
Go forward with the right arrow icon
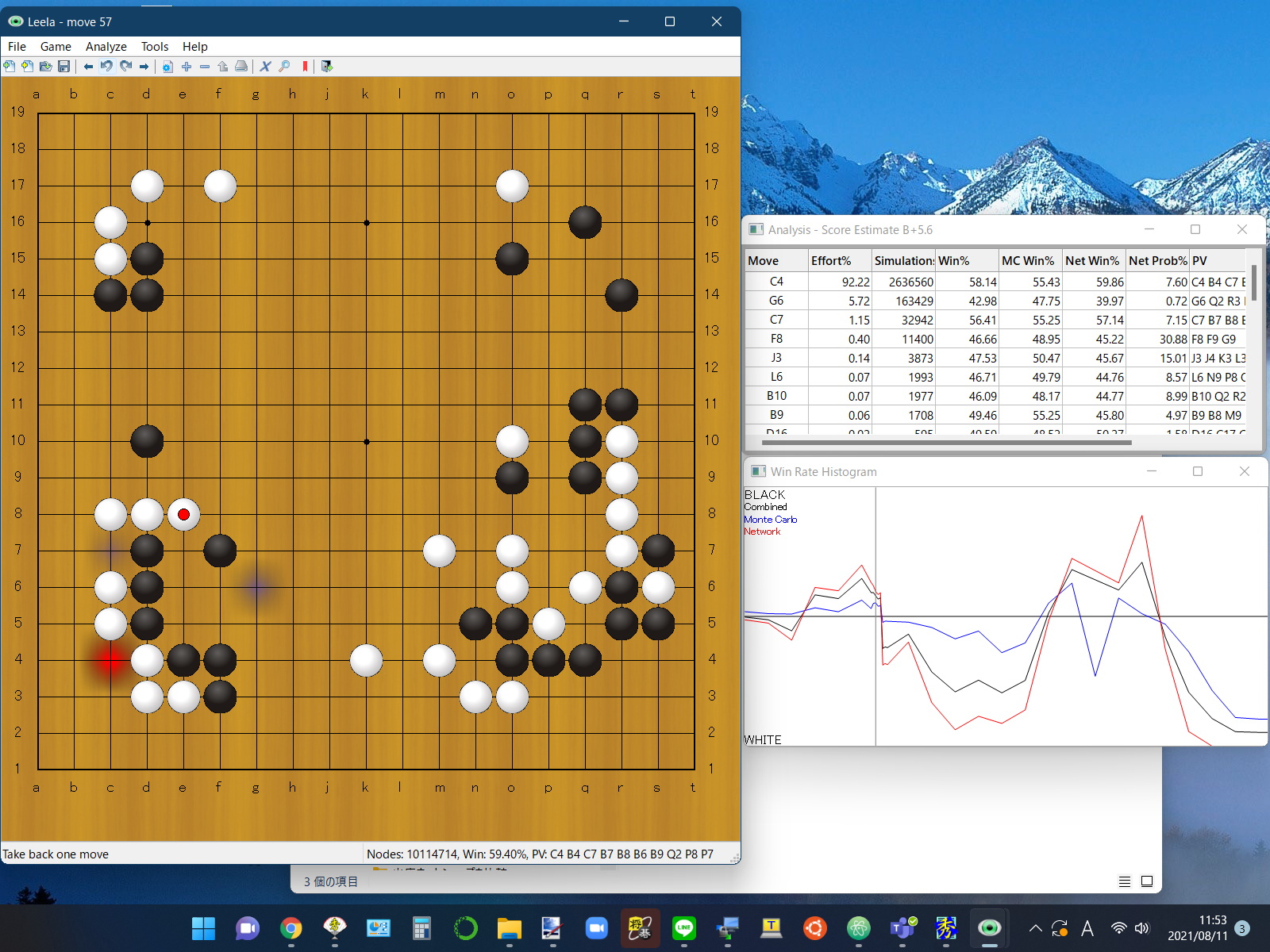(x=144, y=67)
